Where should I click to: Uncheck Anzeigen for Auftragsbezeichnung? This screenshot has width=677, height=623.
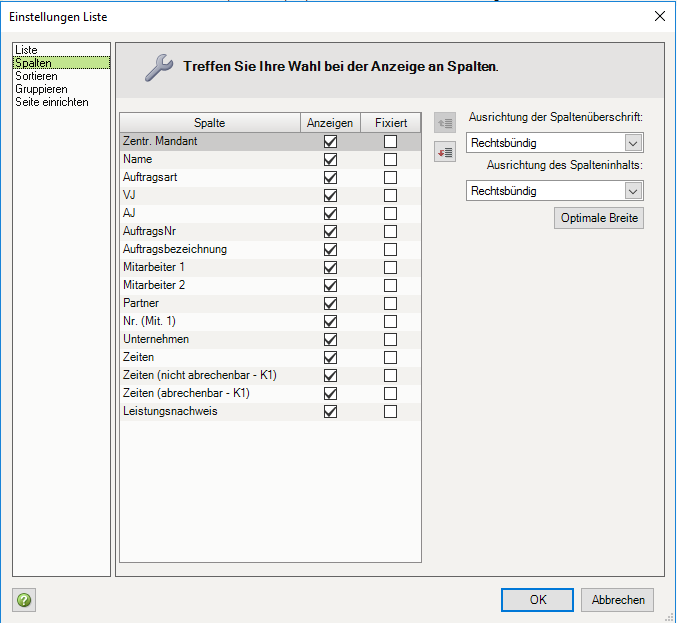(x=330, y=250)
